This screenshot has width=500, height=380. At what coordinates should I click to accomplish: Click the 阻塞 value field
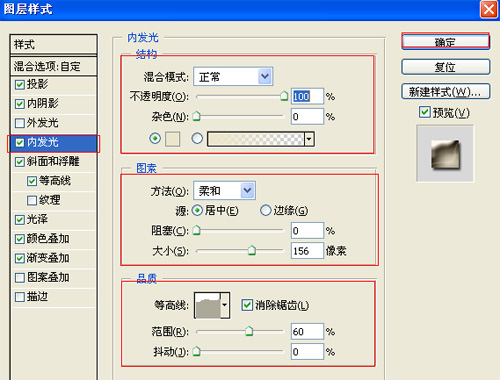click(x=307, y=230)
